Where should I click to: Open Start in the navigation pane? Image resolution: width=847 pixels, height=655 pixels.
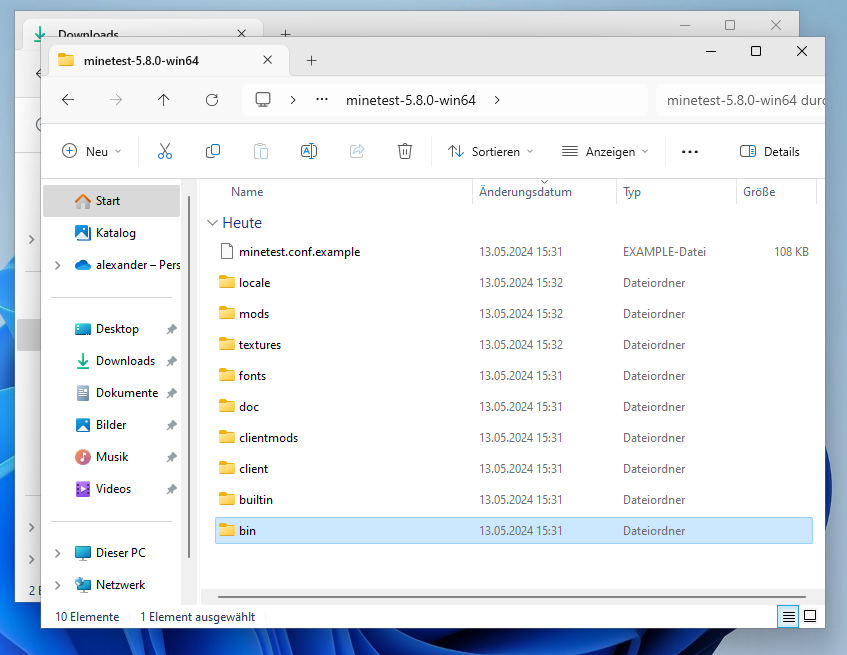tap(111, 201)
